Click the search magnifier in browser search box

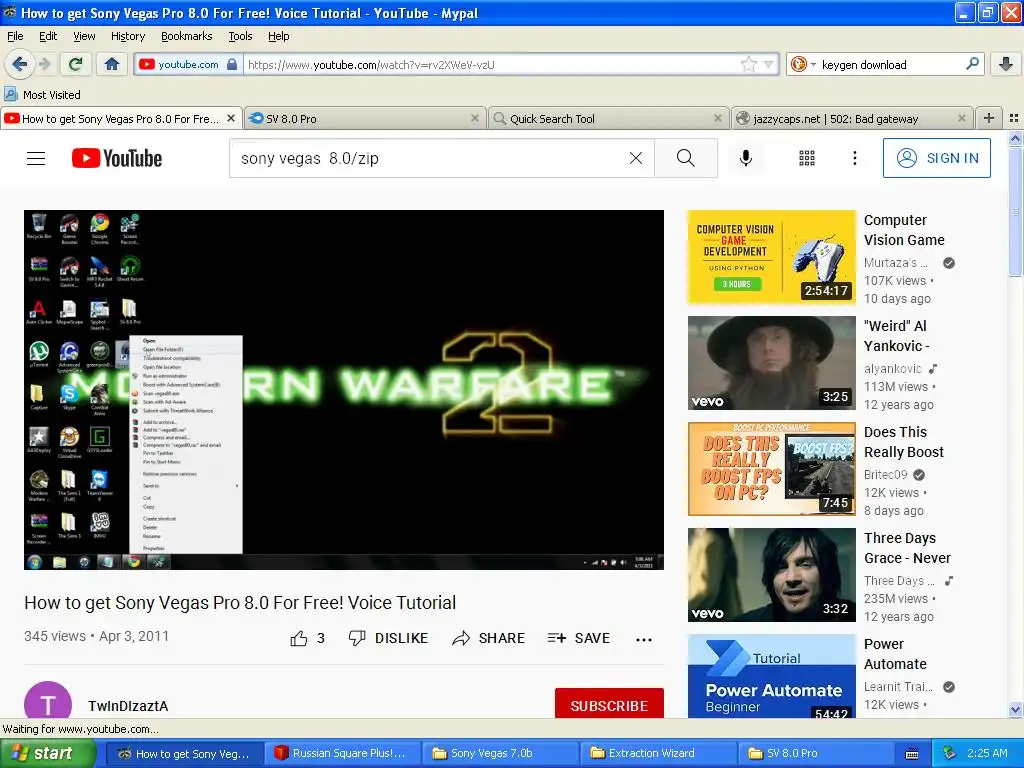coord(972,64)
